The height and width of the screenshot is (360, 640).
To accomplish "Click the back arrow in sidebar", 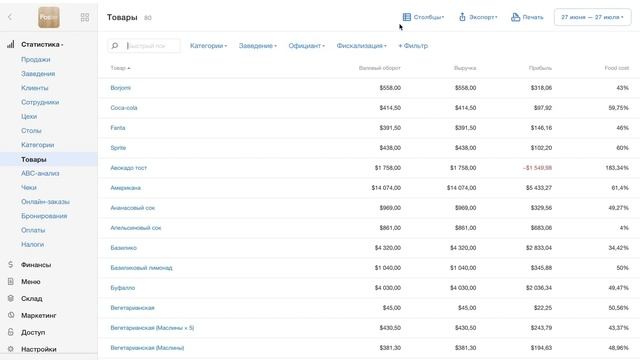I will pyautogui.click(x=10, y=17).
